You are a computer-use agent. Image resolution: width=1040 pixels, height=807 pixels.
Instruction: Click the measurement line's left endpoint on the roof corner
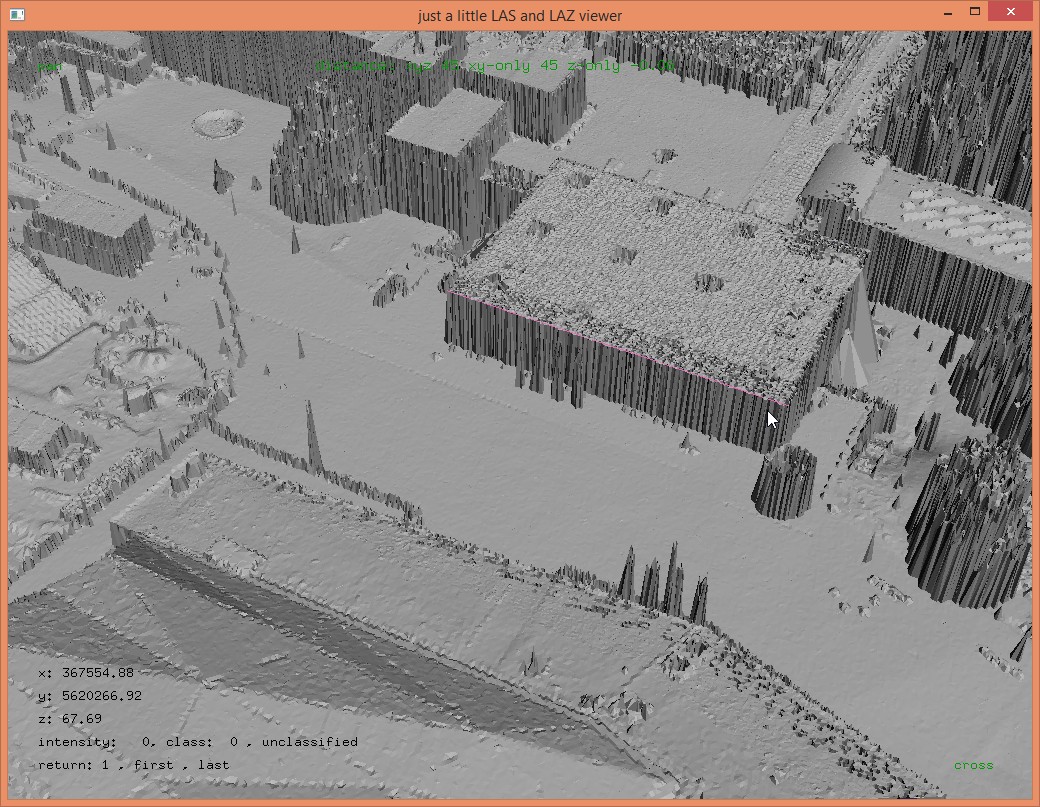tap(450, 292)
